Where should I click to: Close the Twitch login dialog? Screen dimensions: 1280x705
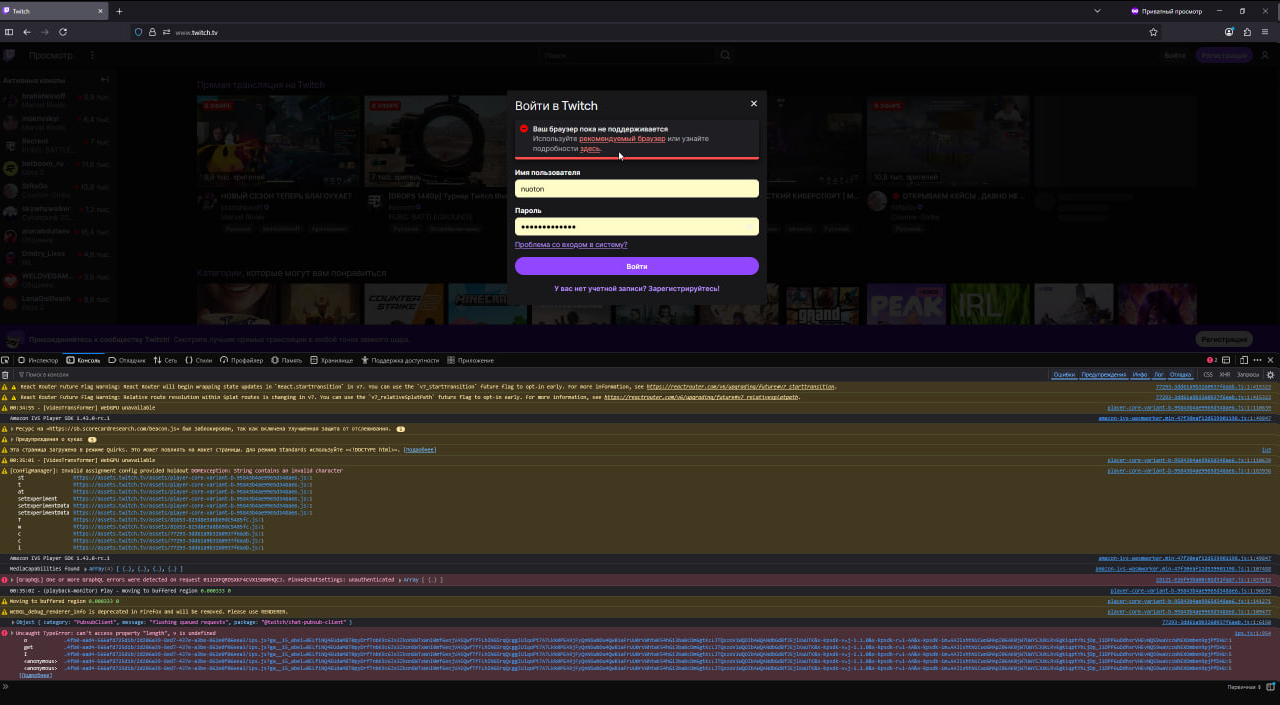(754, 103)
